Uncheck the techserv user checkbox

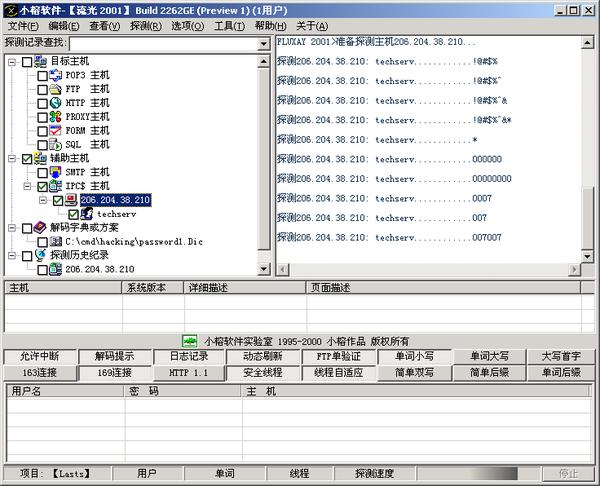pos(73,214)
